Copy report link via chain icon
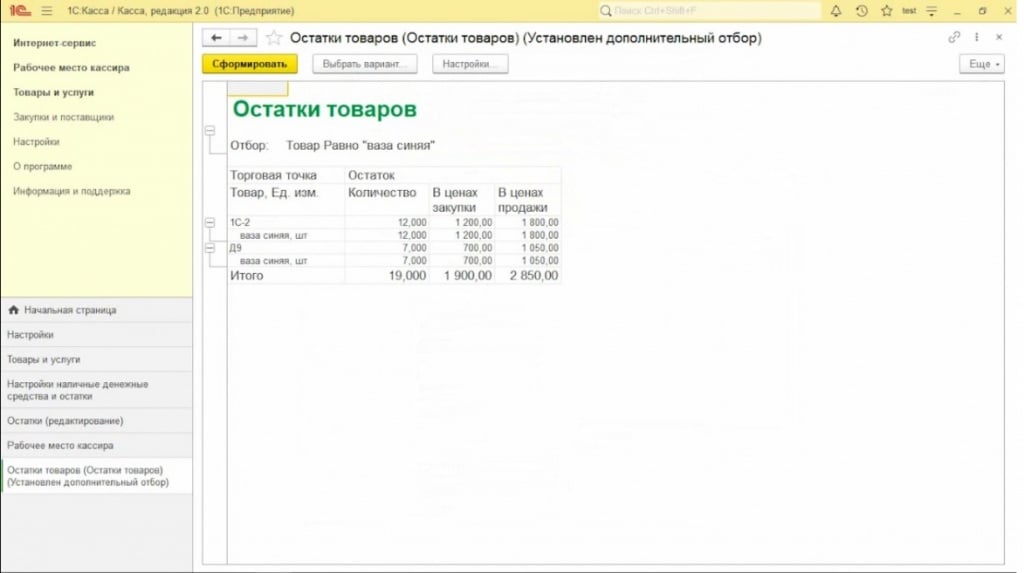This screenshot has height=573, width=1024. (x=954, y=37)
